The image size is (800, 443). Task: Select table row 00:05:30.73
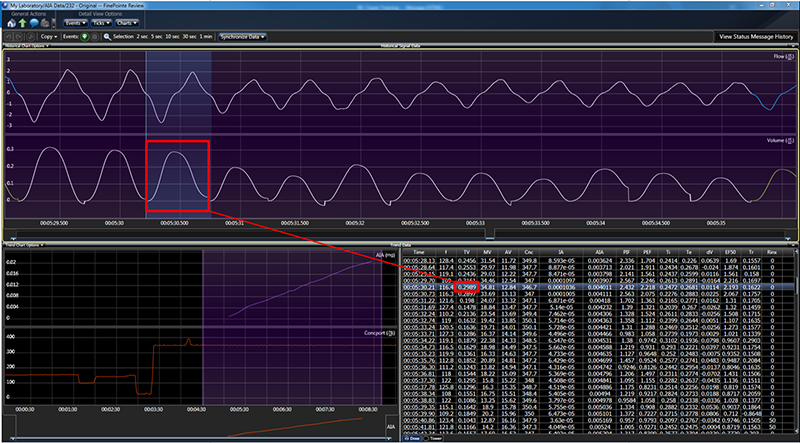pyautogui.click(x=597, y=294)
